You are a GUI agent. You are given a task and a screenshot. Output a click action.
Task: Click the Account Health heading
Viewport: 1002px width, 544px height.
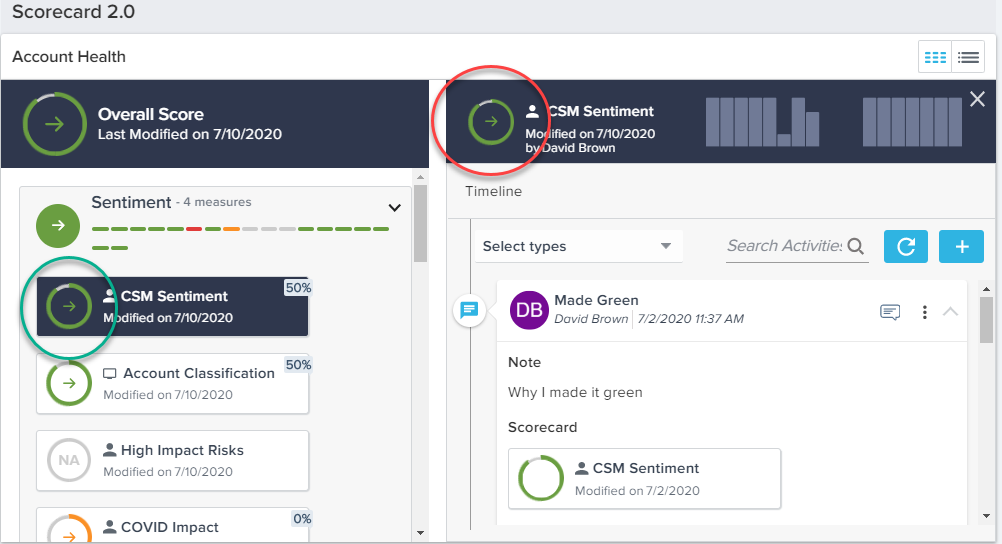[x=69, y=57]
